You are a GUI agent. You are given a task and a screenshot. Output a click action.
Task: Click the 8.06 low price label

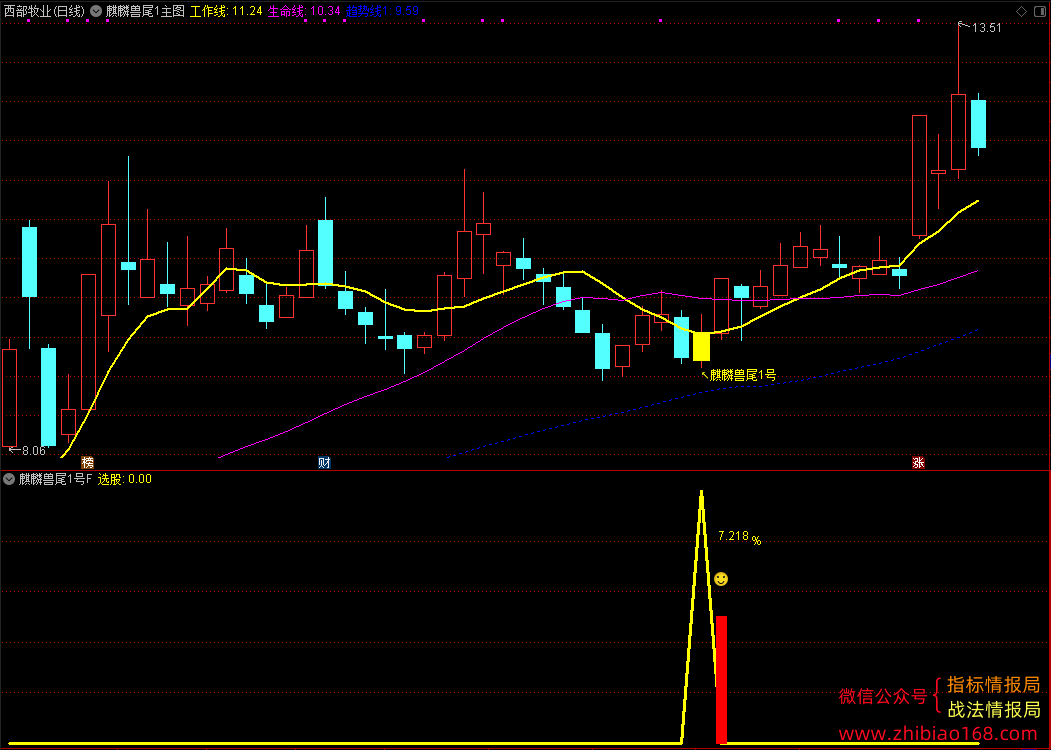[34, 450]
